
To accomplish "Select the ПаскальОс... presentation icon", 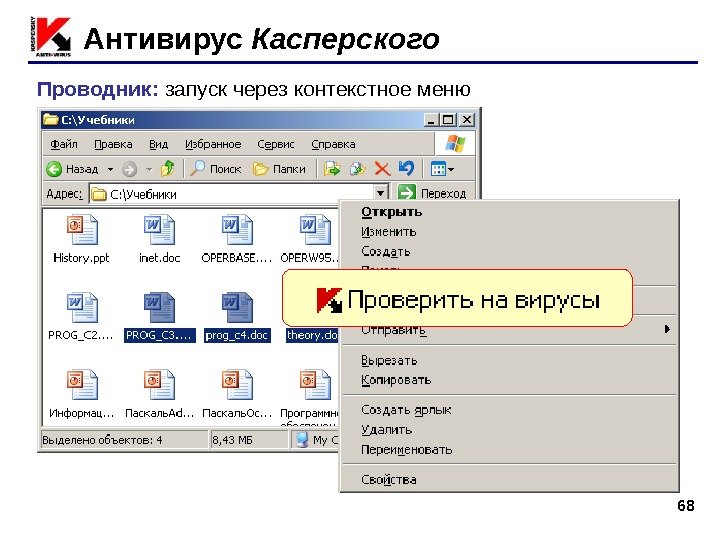I will click(x=237, y=384).
